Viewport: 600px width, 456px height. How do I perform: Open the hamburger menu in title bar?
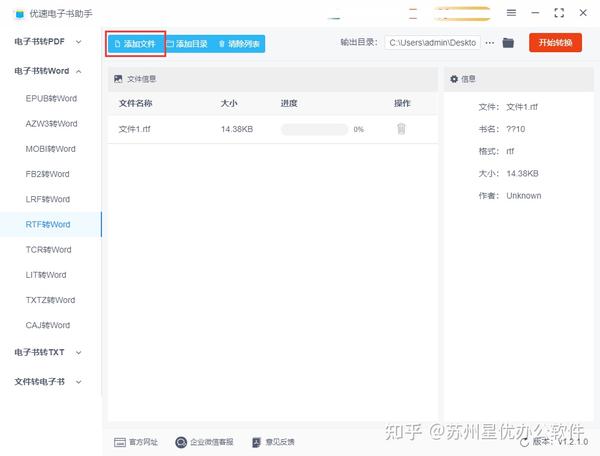pyautogui.click(x=511, y=13)
